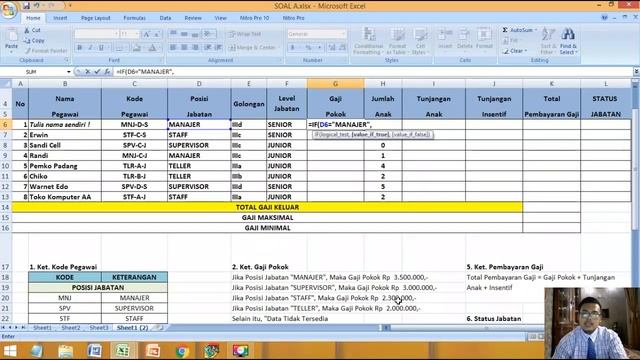Click the Cell Styles button
The height and width of the screenshot is (360, 640).
click(419, 41)
